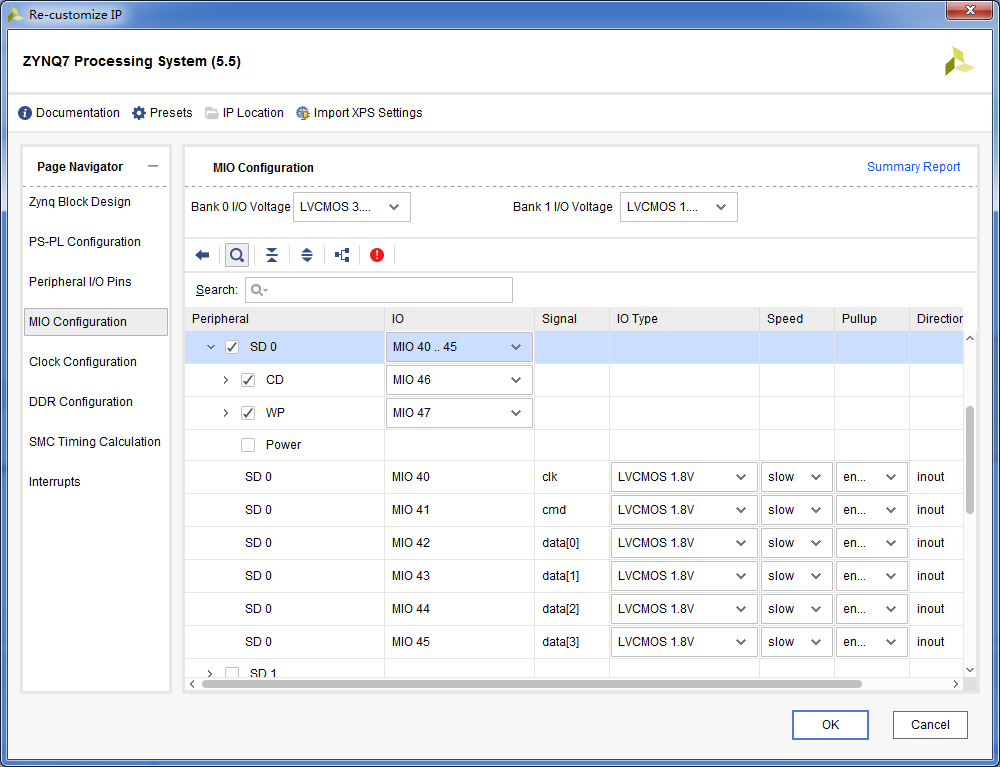This screenshot has width=1000, height=767.
Task: Open the IO Type dropdown for clk
Action: (x=684, y=477)
